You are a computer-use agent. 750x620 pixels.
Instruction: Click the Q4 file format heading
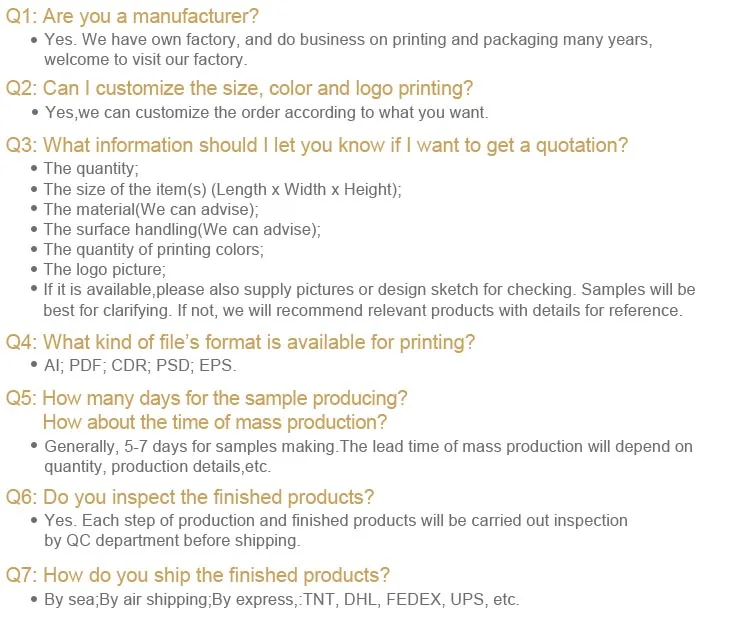(240, 342)
